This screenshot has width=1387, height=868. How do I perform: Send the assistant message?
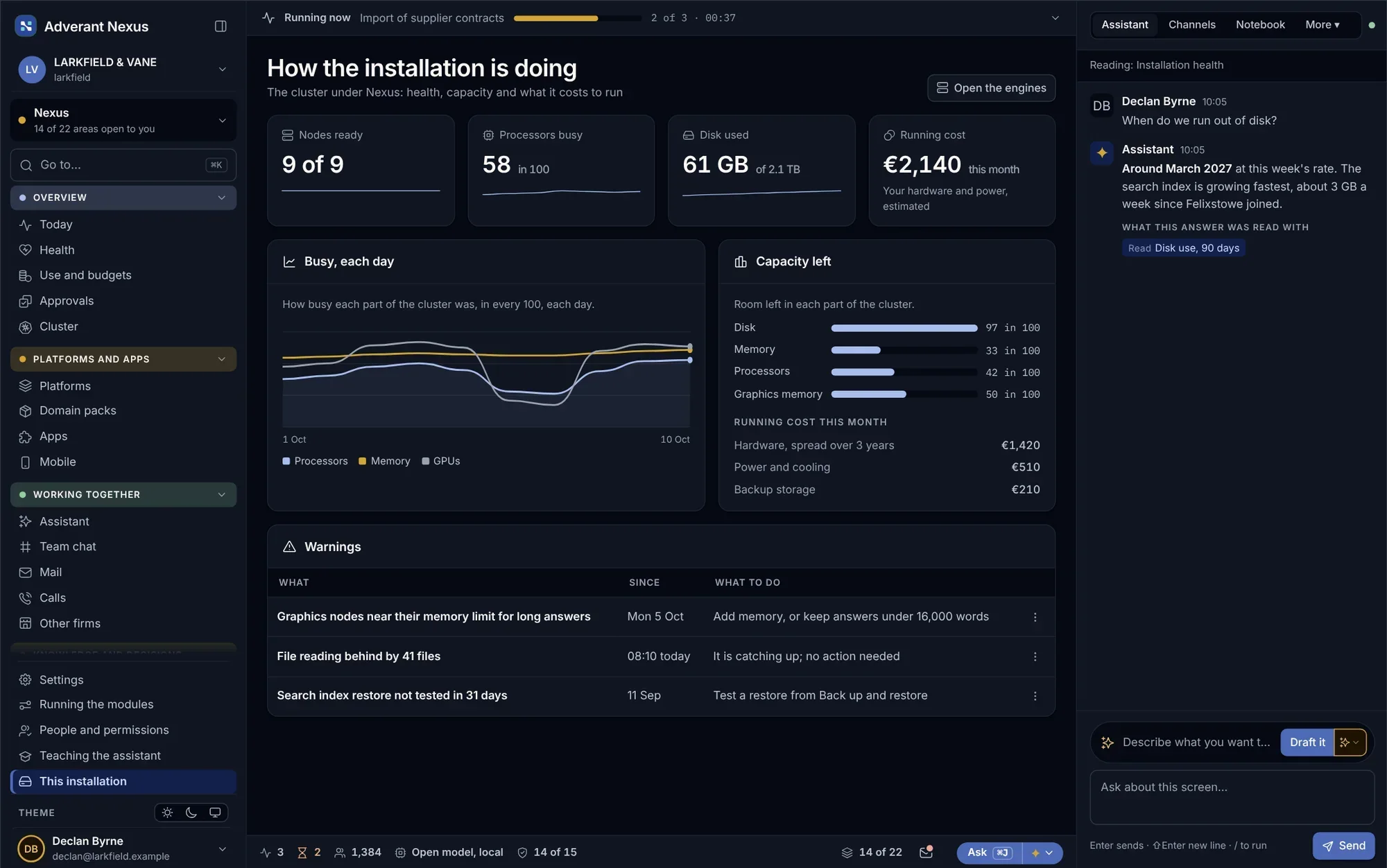(1343, 846)
